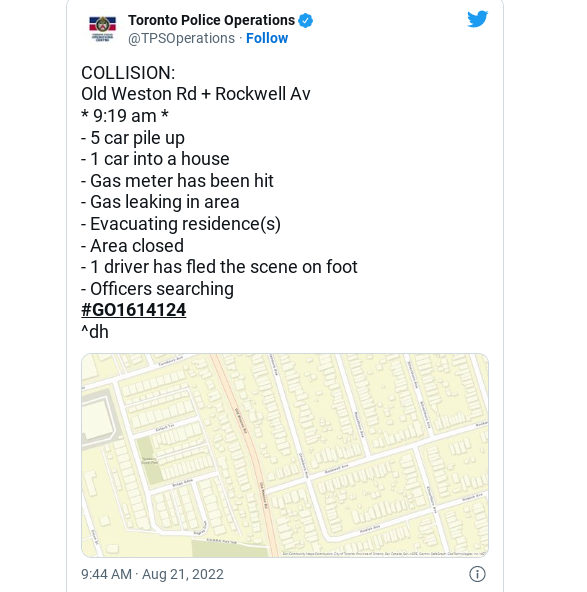
Task: Select the "COLLISION:" heading text
Action: pos(128,72)
